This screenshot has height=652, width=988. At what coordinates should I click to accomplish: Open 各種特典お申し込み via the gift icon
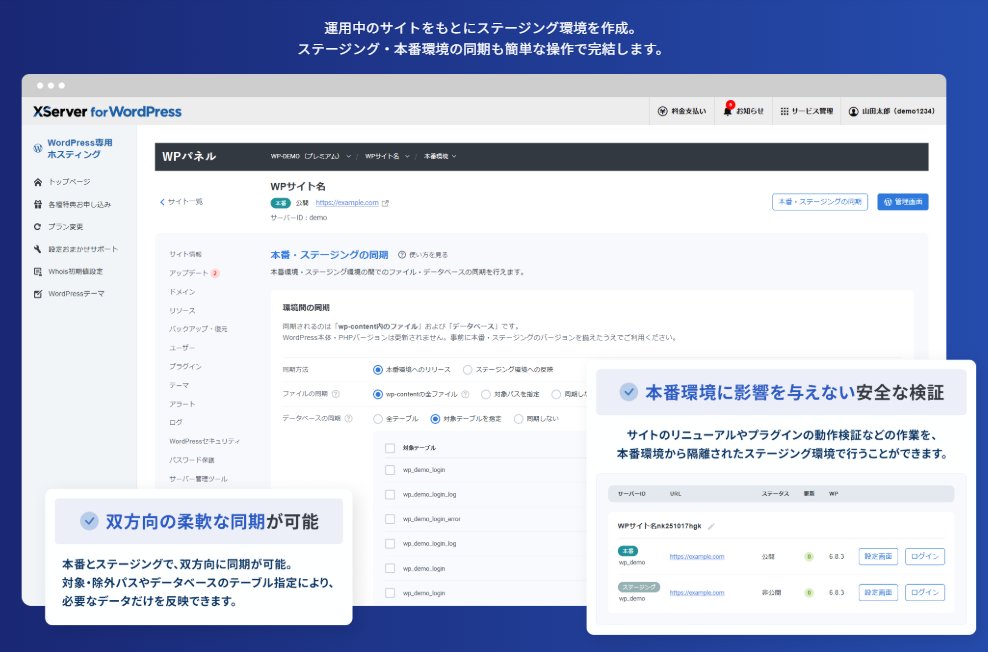[38, 204]
